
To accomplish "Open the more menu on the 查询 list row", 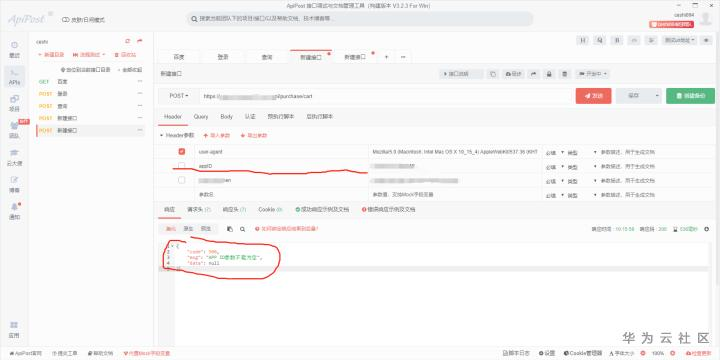I will pyautogui.click(x=140, y=106).
